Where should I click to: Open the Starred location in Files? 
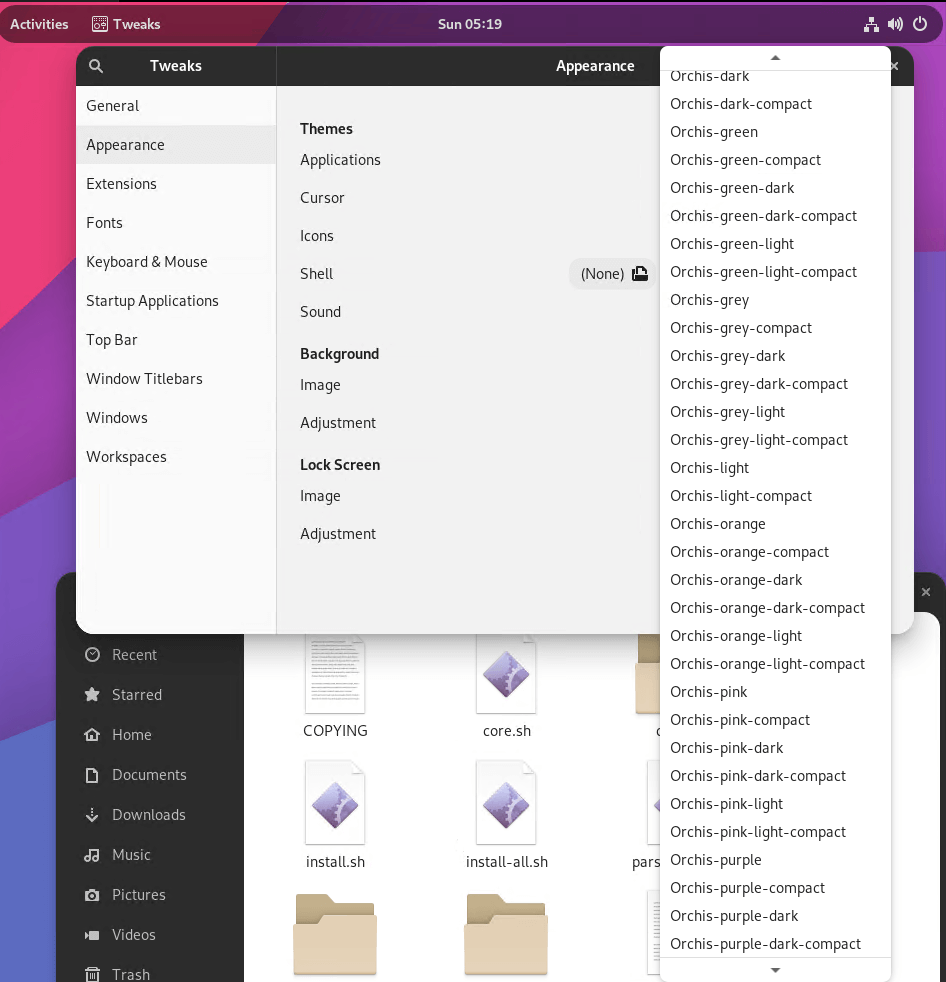(135, 694)
